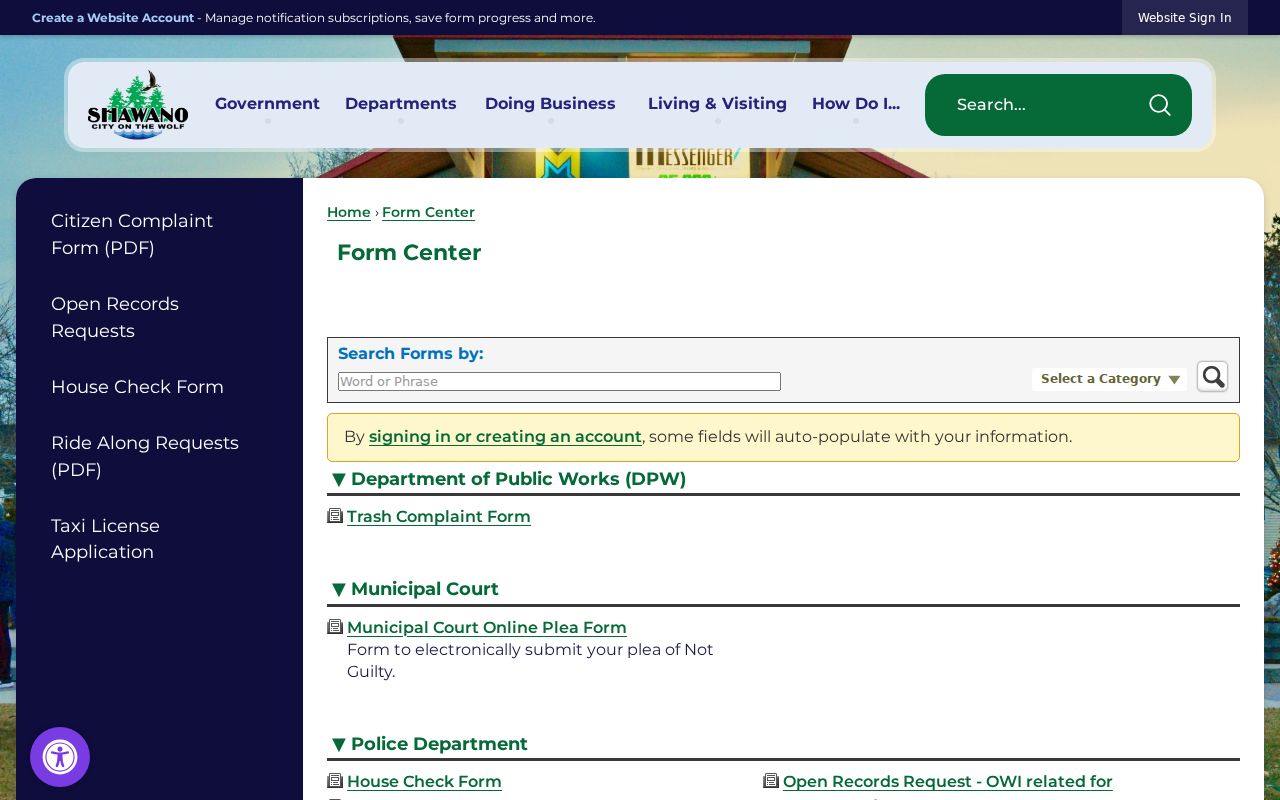1280x800 pixels.
Task: Open the Living & Visiting menu
Action: 717,104
